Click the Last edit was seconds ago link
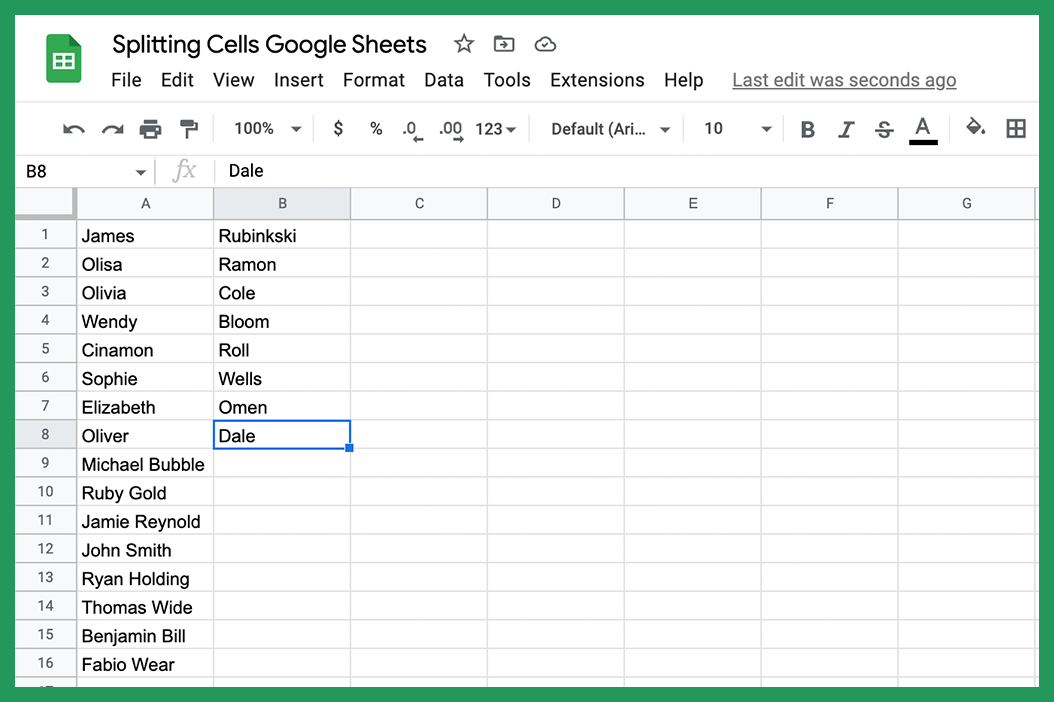Image resolution: width=1054 pixels, height=702 pixels. (x=843, y=80)
